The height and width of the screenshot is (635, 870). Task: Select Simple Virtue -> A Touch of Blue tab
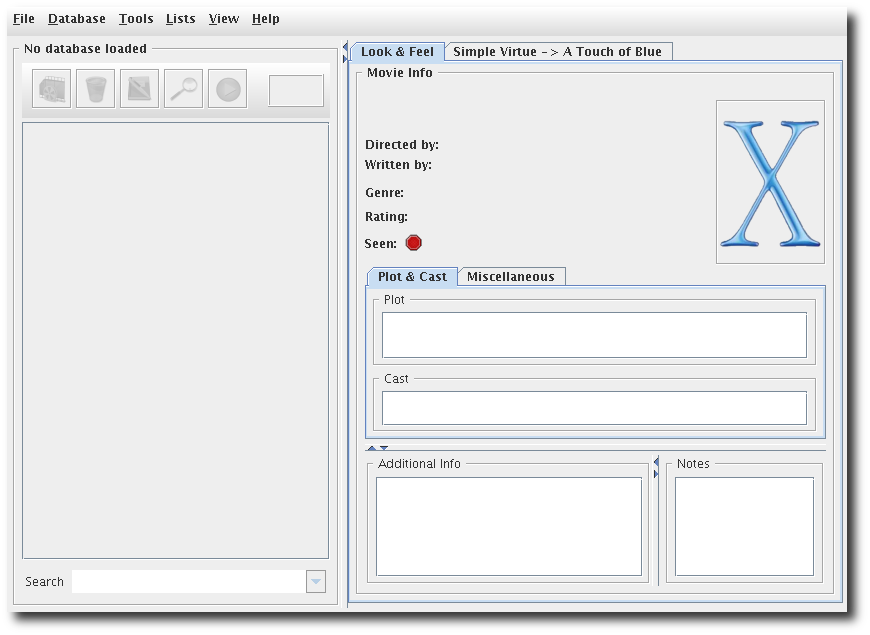[x=558, y=52]
